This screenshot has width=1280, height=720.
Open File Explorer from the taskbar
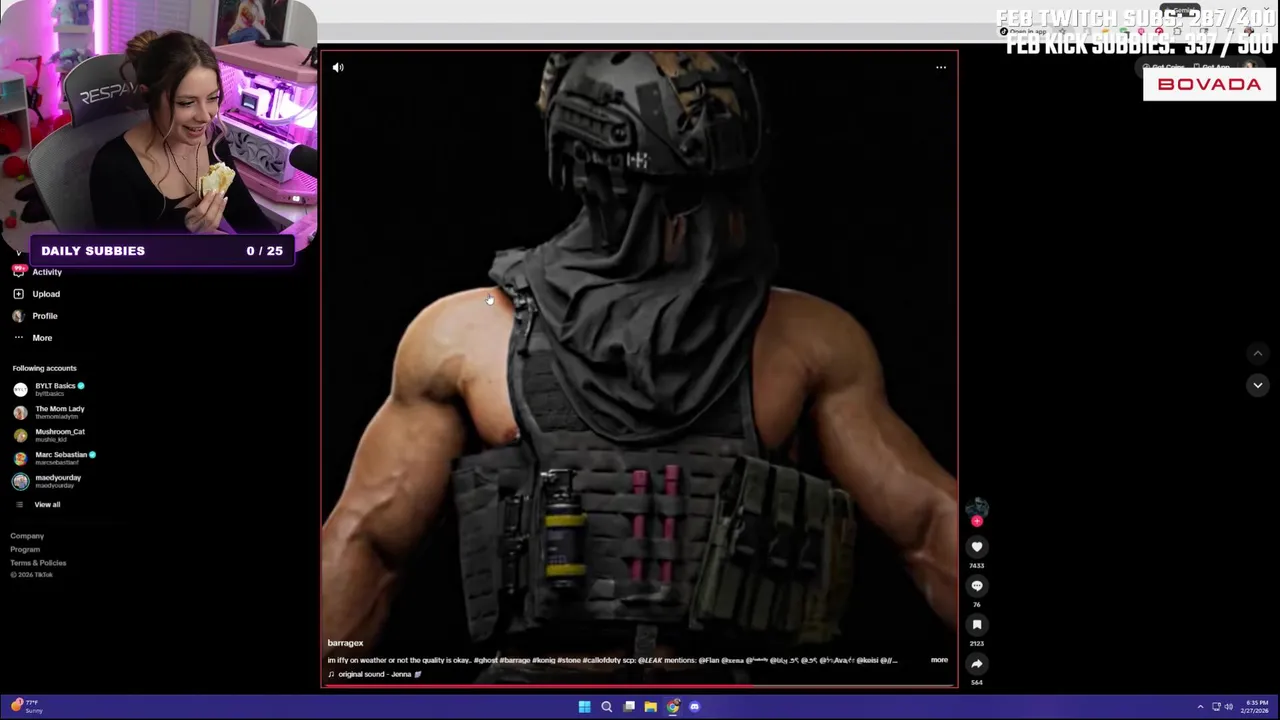point(650,707)
